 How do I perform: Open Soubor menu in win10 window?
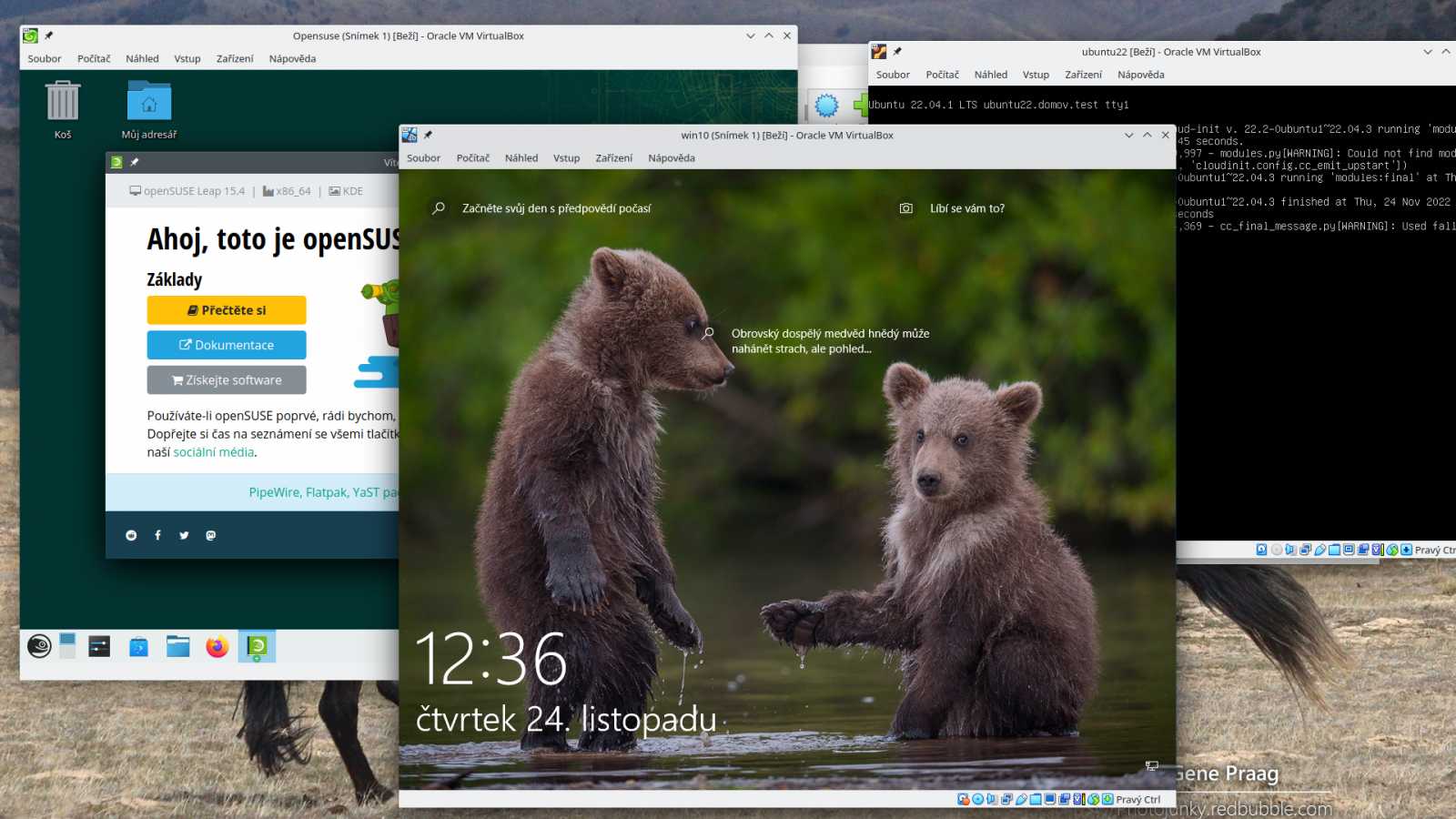click(423, 158)
